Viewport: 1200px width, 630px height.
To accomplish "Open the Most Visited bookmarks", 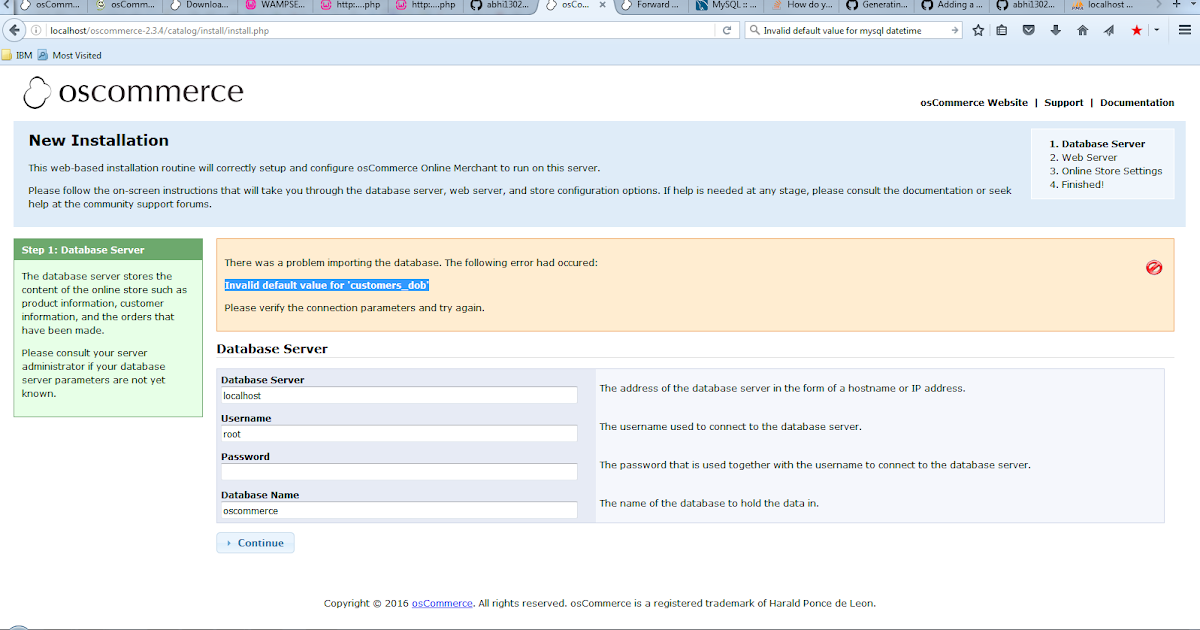I will tap(70, 55).
